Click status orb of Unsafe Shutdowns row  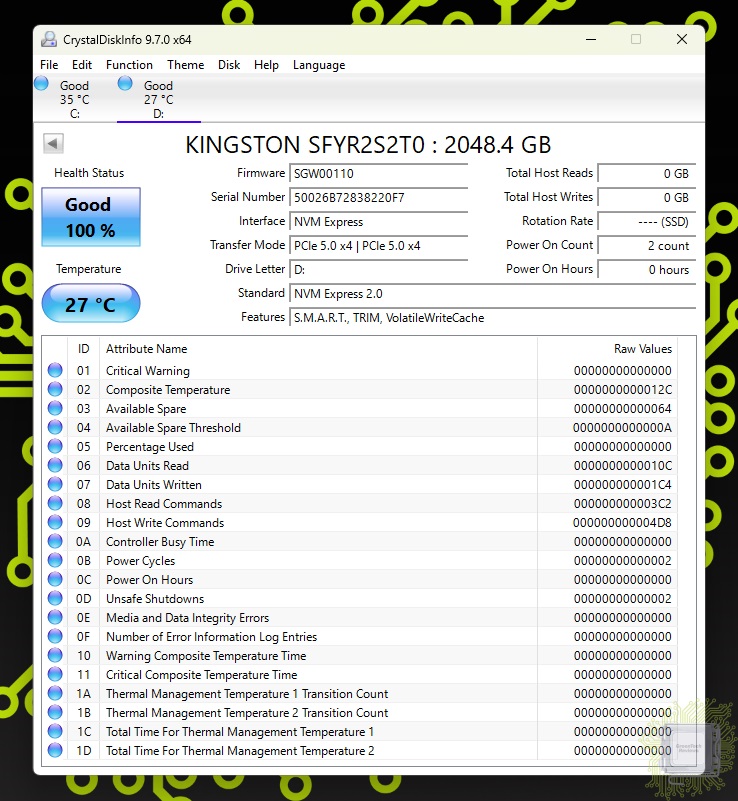pos(55,598)
